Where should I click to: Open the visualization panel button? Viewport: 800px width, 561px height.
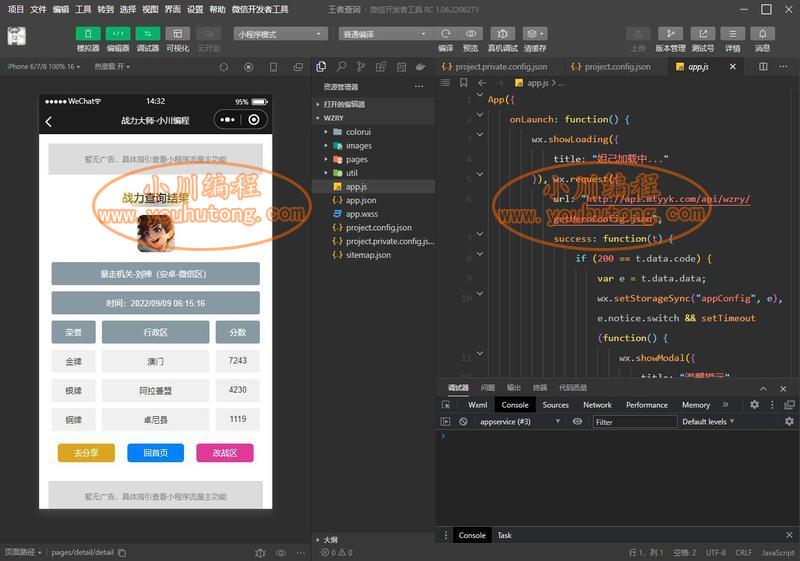click(x=178, y=34)
